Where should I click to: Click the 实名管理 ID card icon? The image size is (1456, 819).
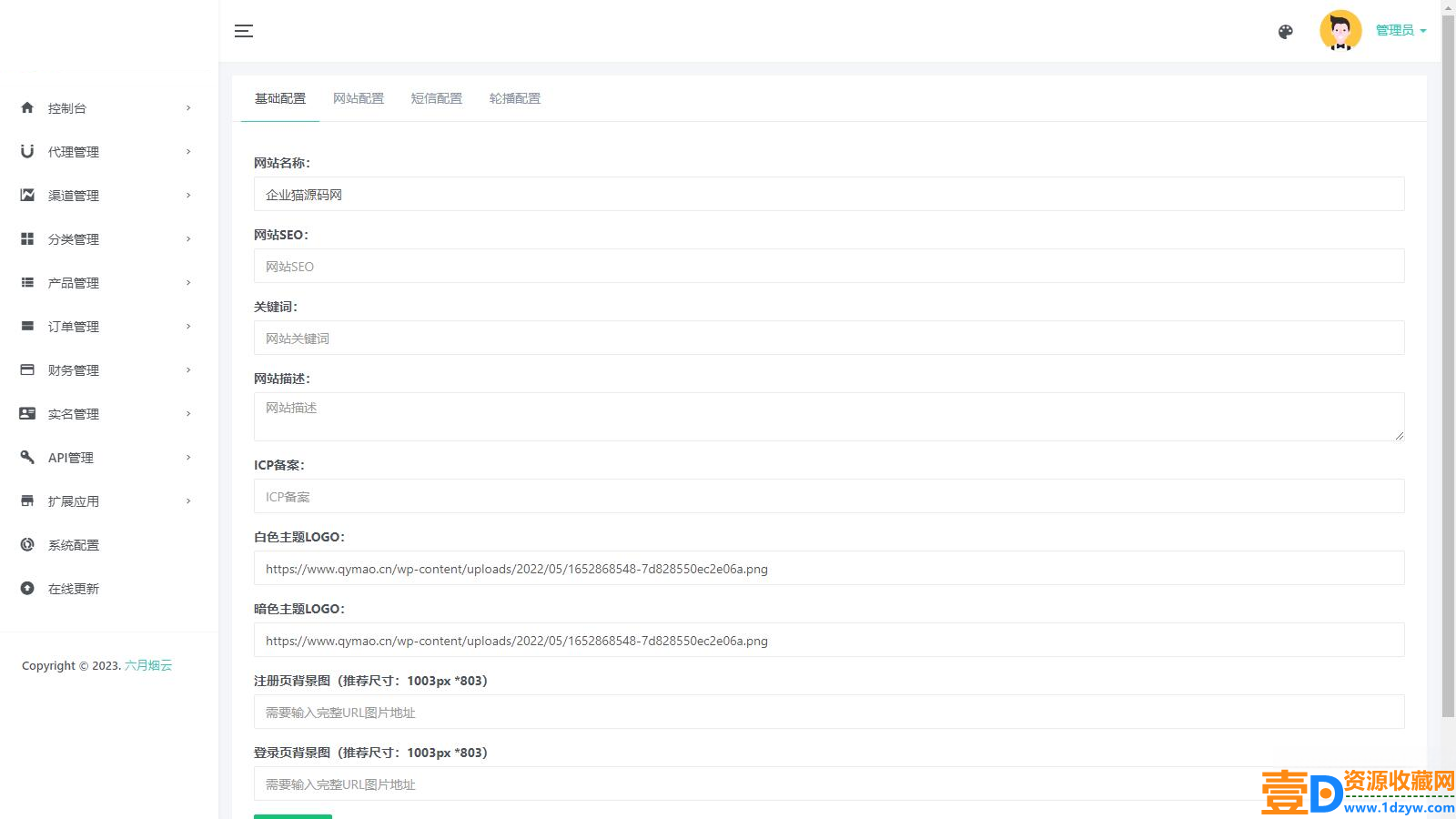(27, 413)
